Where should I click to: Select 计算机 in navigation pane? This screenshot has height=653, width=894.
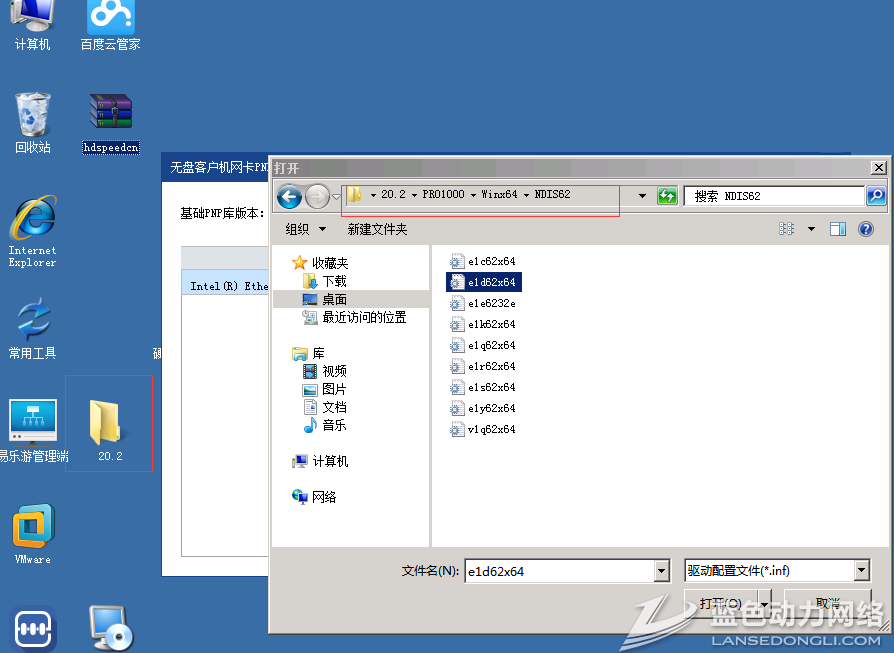(330, 461)
